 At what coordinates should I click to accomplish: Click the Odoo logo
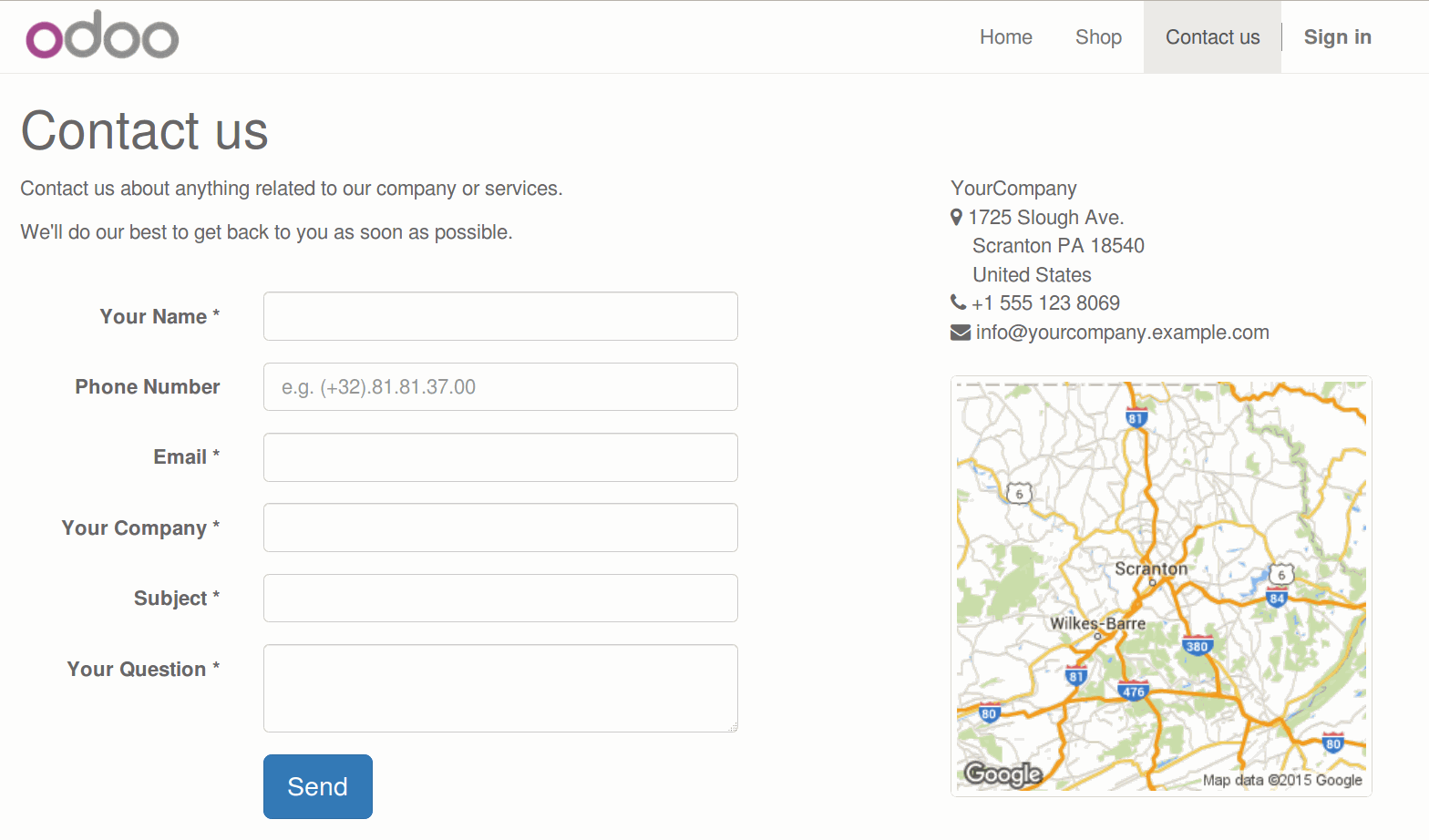(102, 36)
